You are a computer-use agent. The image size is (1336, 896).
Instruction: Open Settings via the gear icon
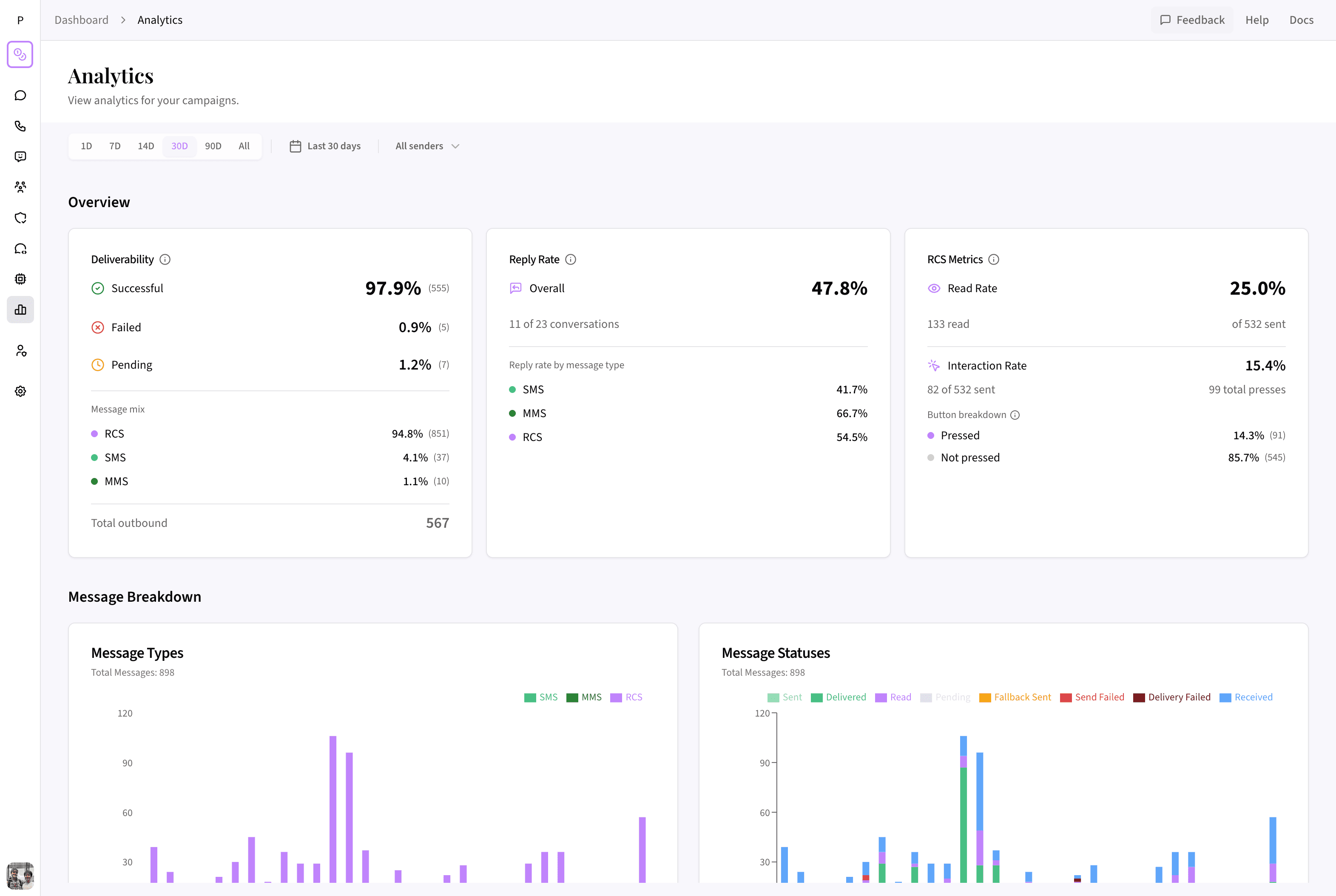20,391
